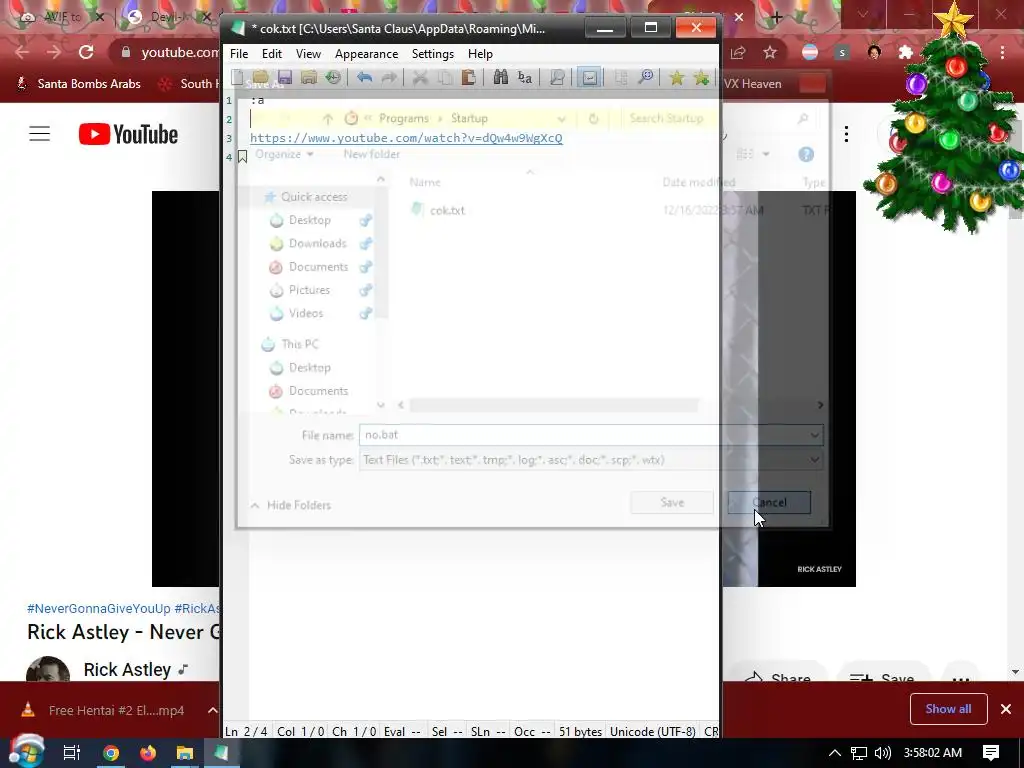Click the Redo arrow in editor toolbar
The height and width of the screenshot is (768, 1024).
389,78
